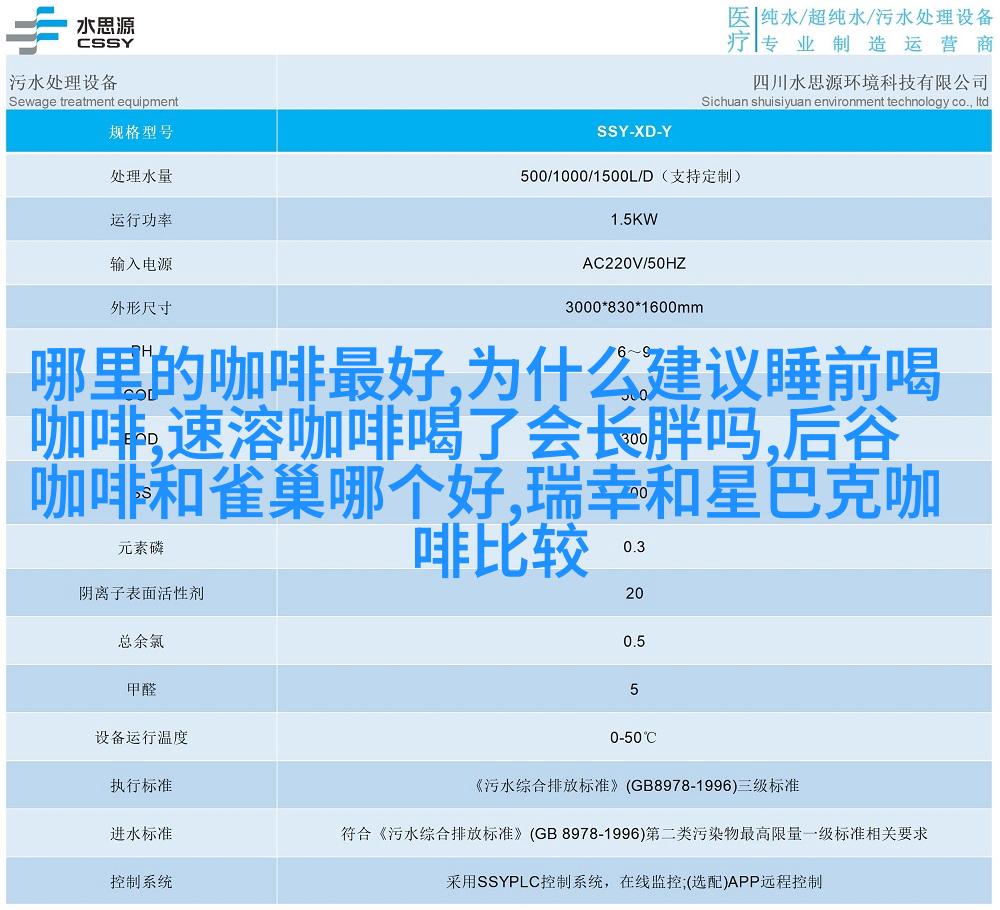Click 纯水/超纯水/污水处理设备 banner text

[x=876, y=17]
